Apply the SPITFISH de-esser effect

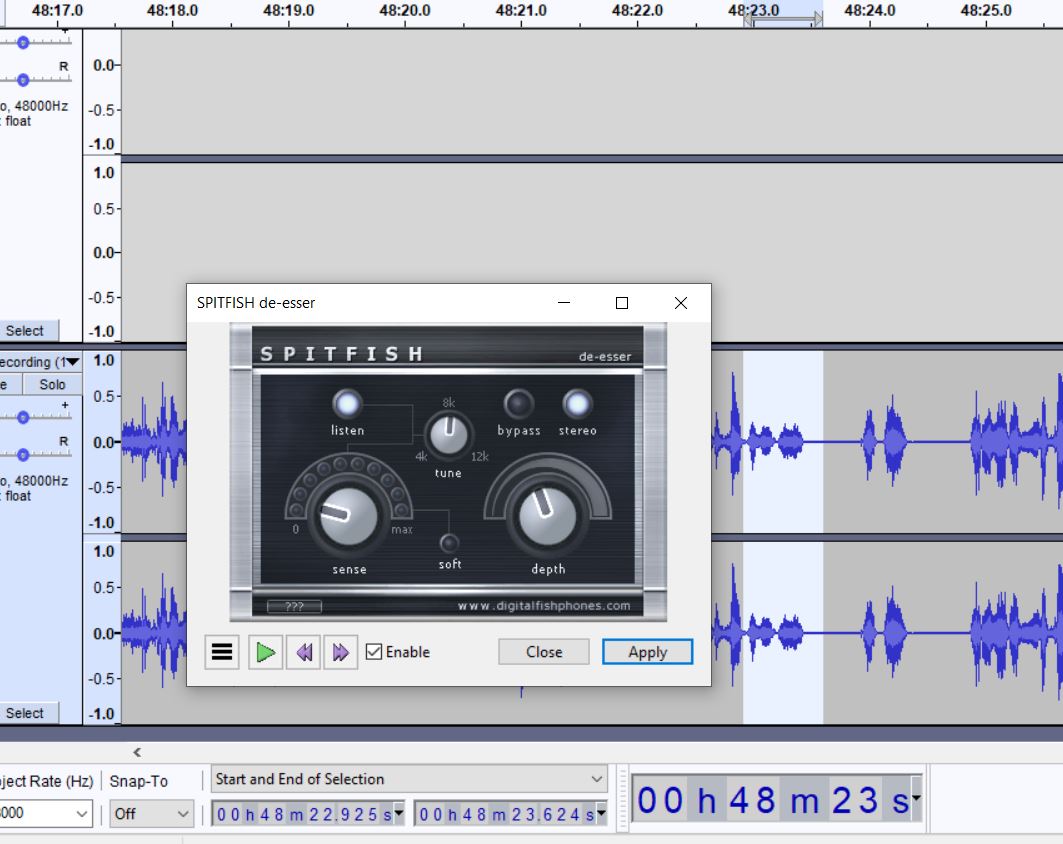pyautogui.click(x=647, y=652)
